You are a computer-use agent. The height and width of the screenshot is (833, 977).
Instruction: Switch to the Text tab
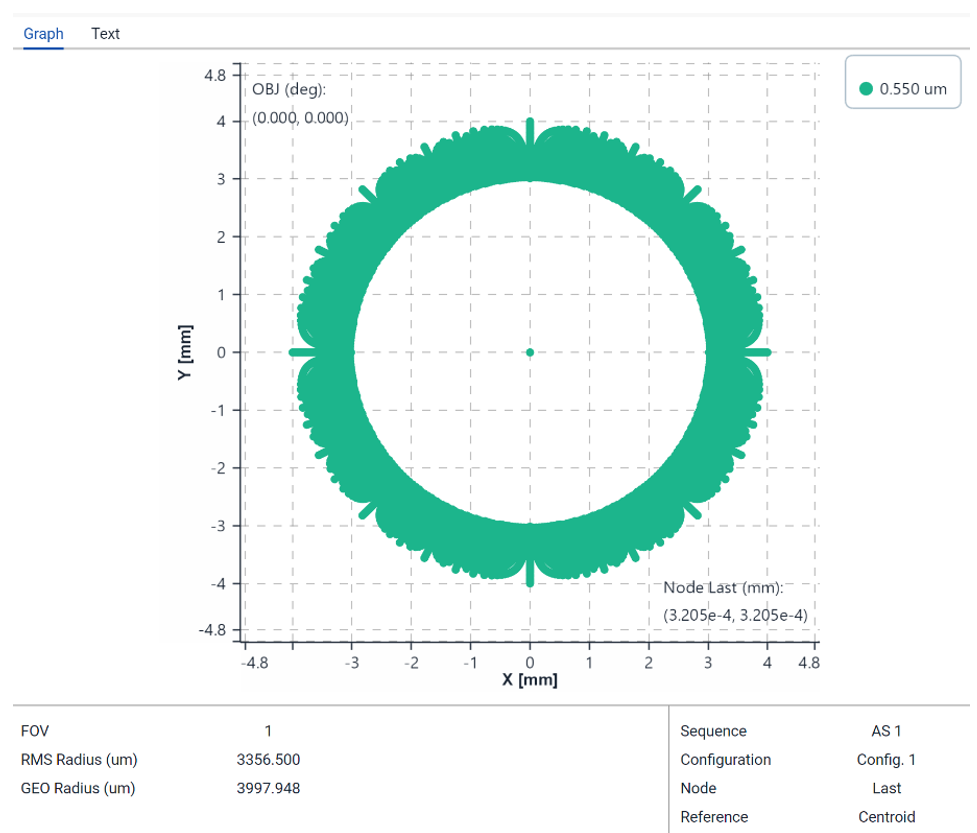(x=105, y=34)
